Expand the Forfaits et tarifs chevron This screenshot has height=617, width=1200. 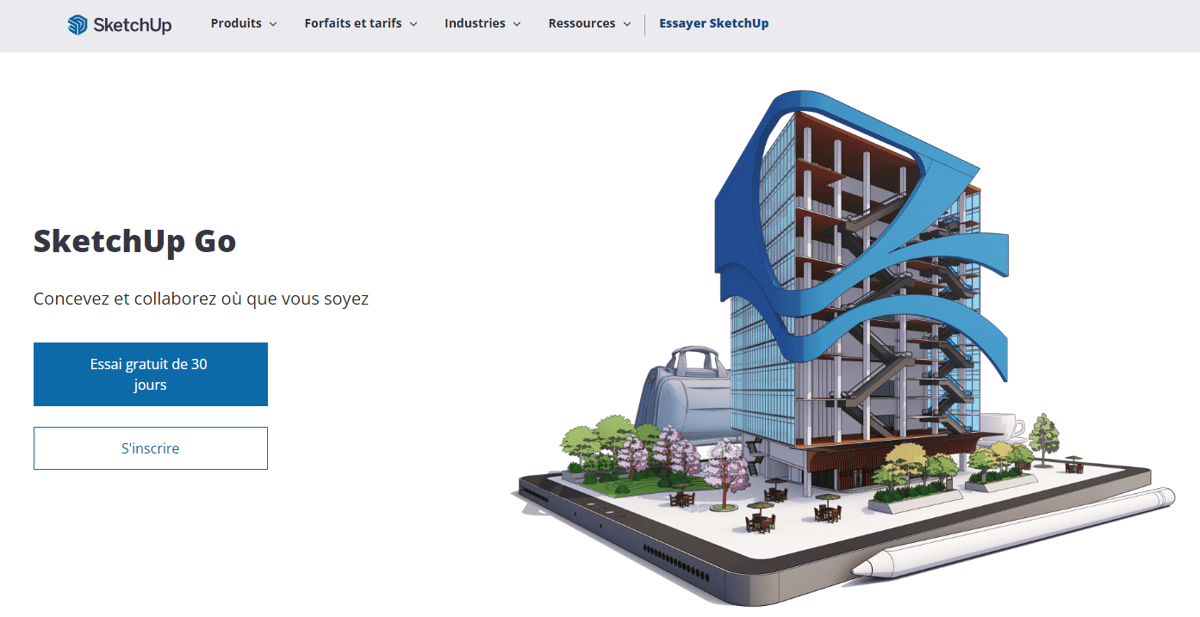tap(412, 24)
